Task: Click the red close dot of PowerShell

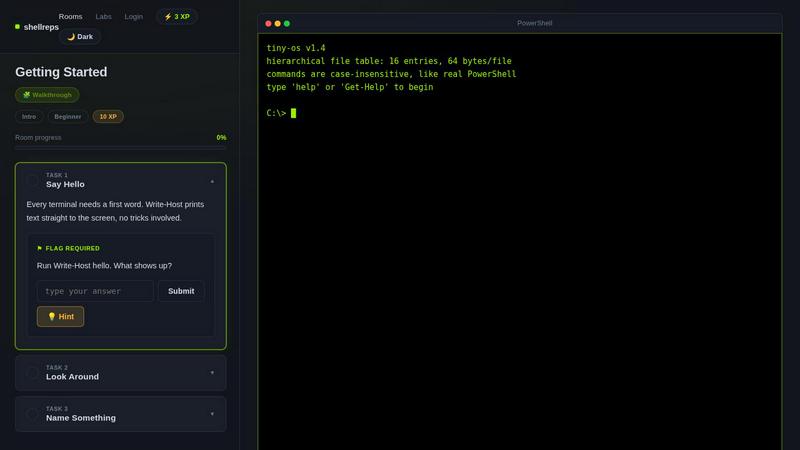Action: click(x=268, y=23)
